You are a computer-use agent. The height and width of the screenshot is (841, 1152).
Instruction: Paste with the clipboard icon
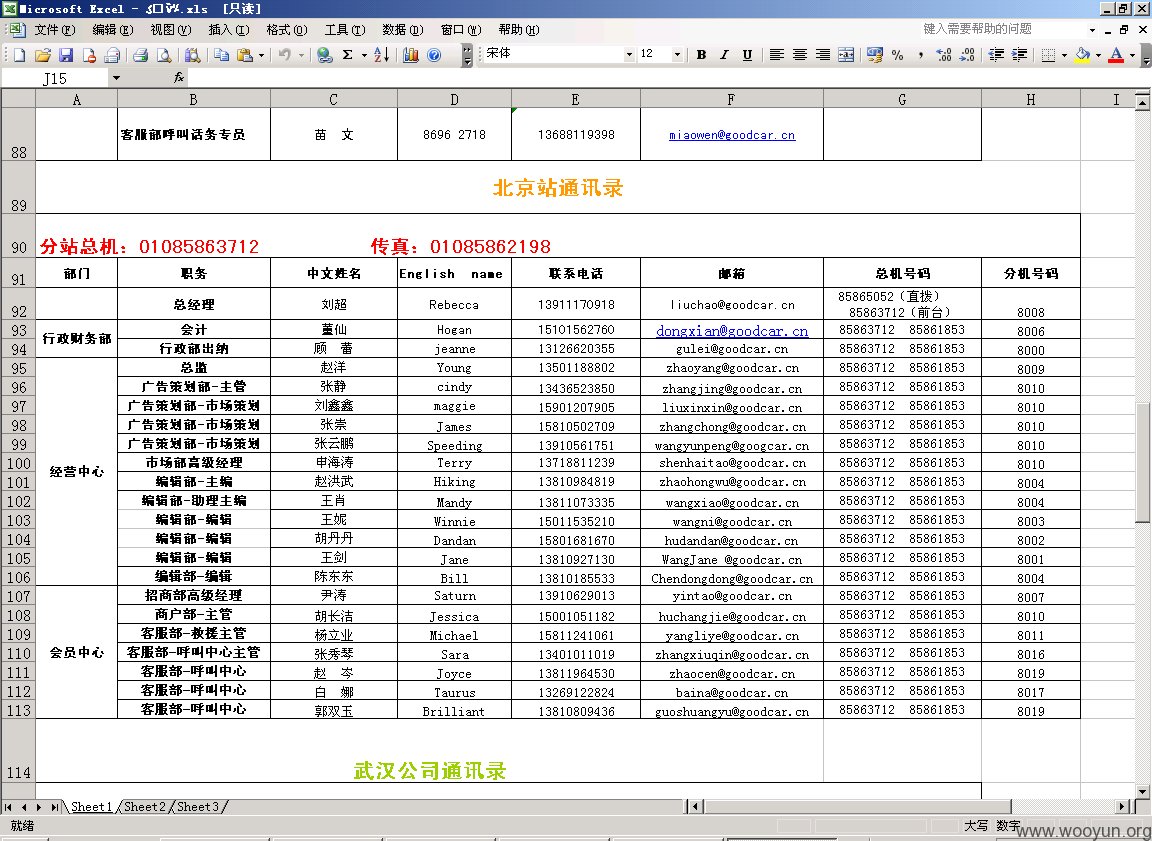(x=245, y=55)
